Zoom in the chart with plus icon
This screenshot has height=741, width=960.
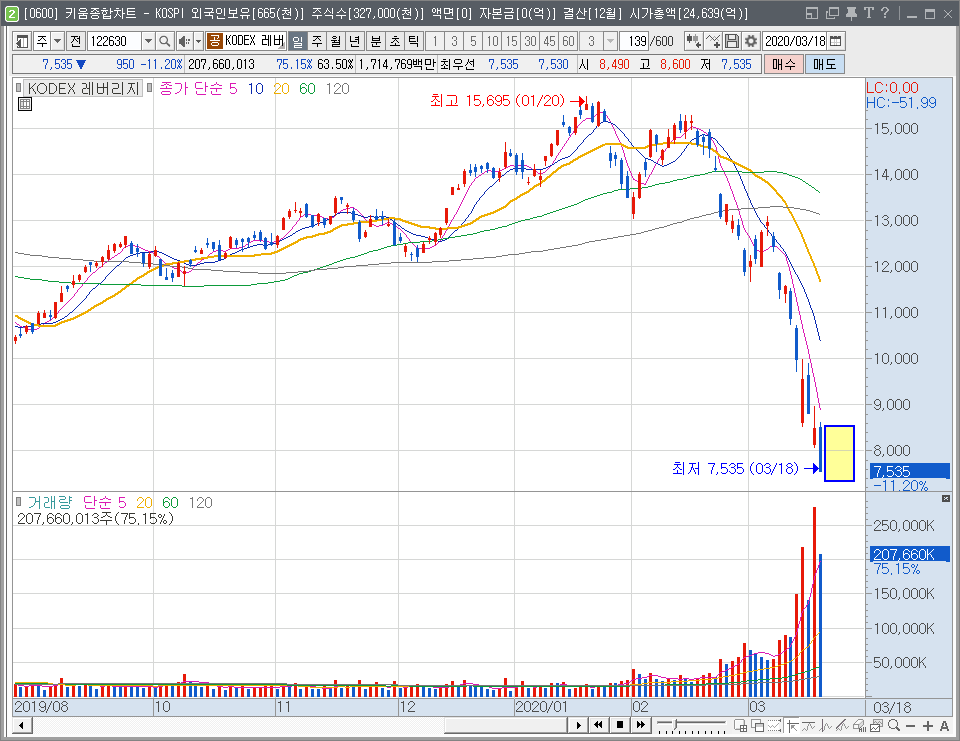[928, 726]
